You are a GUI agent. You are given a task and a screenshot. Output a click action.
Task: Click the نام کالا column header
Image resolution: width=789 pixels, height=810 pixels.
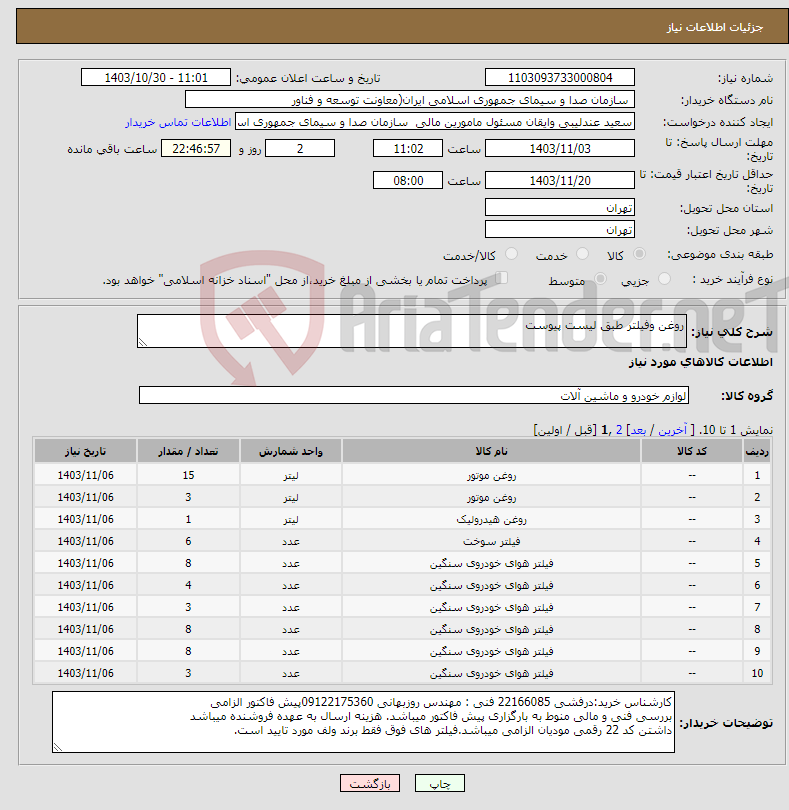(x=491, y=451)
